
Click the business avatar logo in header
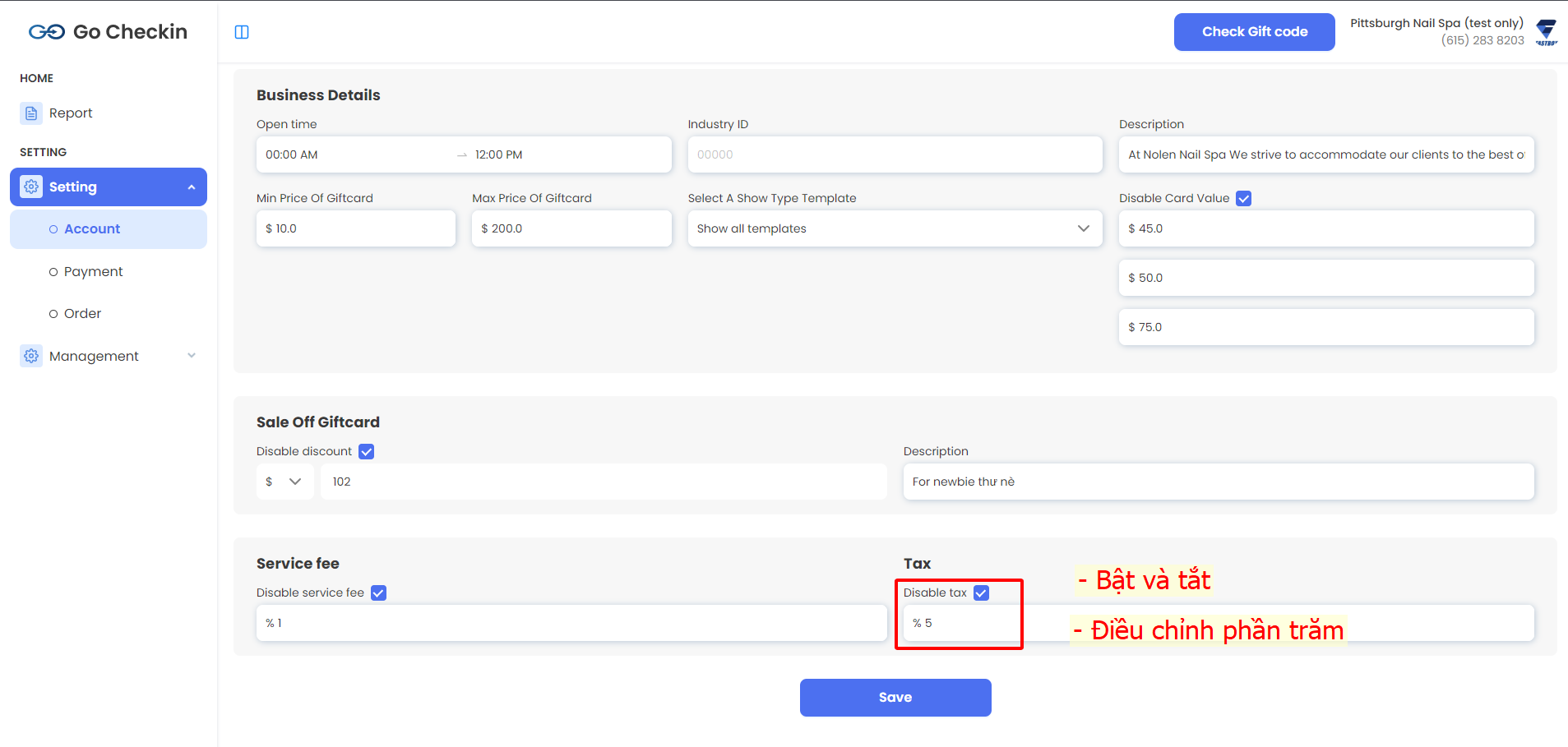1546,32
